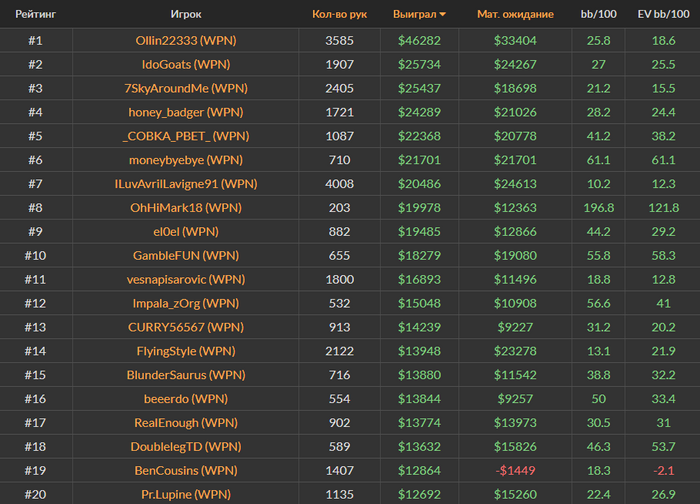The width and height of the screenshot is (700, 504).
Task: Open player Ollin22333 (WPN) profile
Action: pos(187,41)
